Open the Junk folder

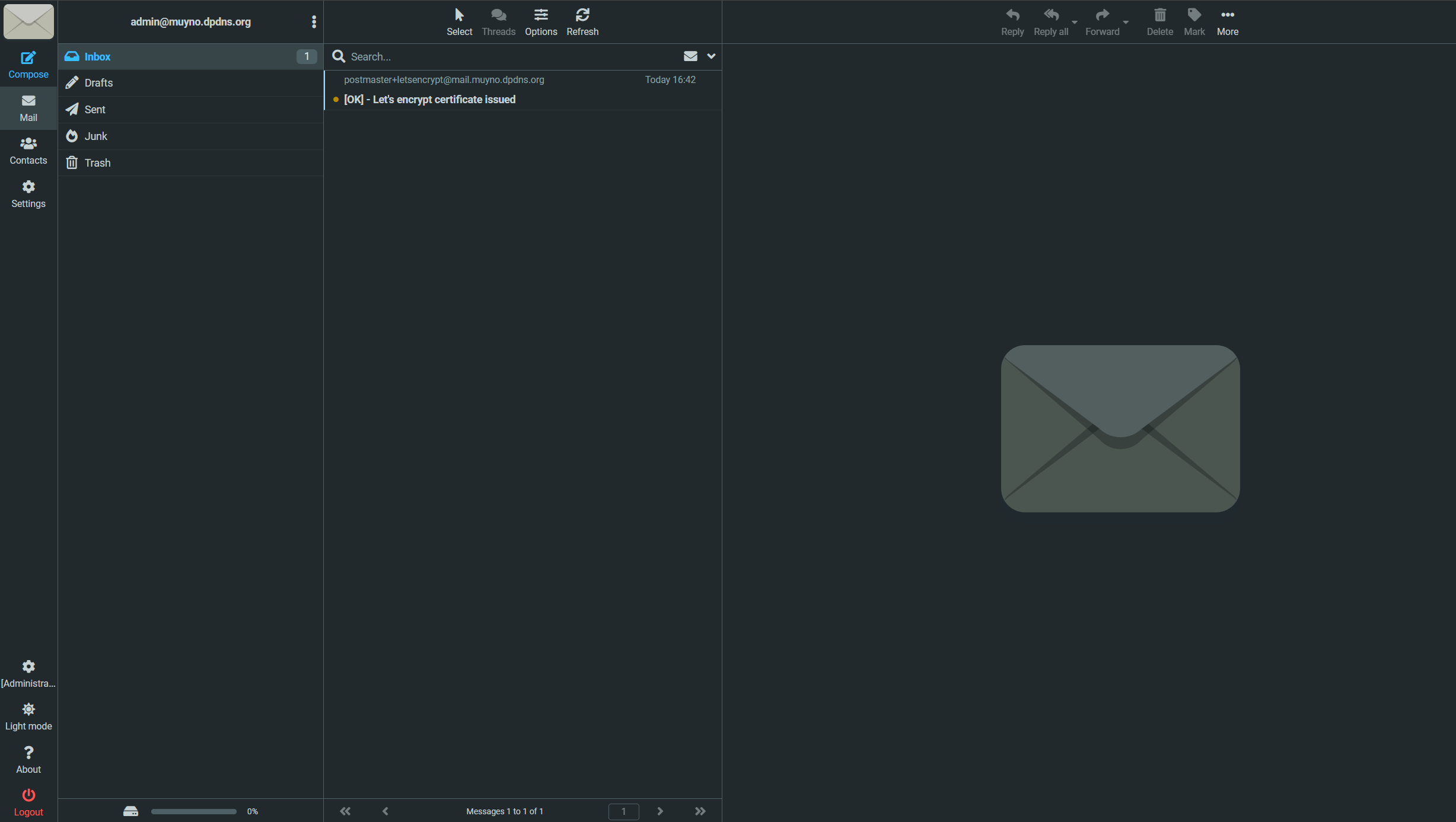pos(95,136)
